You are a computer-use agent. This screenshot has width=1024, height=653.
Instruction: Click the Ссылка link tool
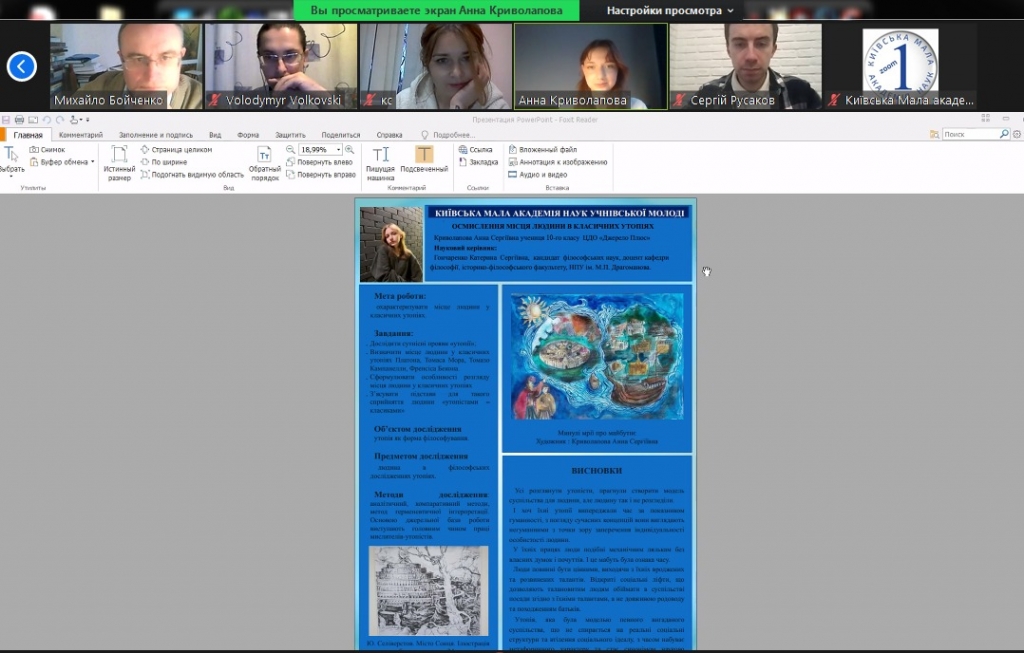point(475,150)
